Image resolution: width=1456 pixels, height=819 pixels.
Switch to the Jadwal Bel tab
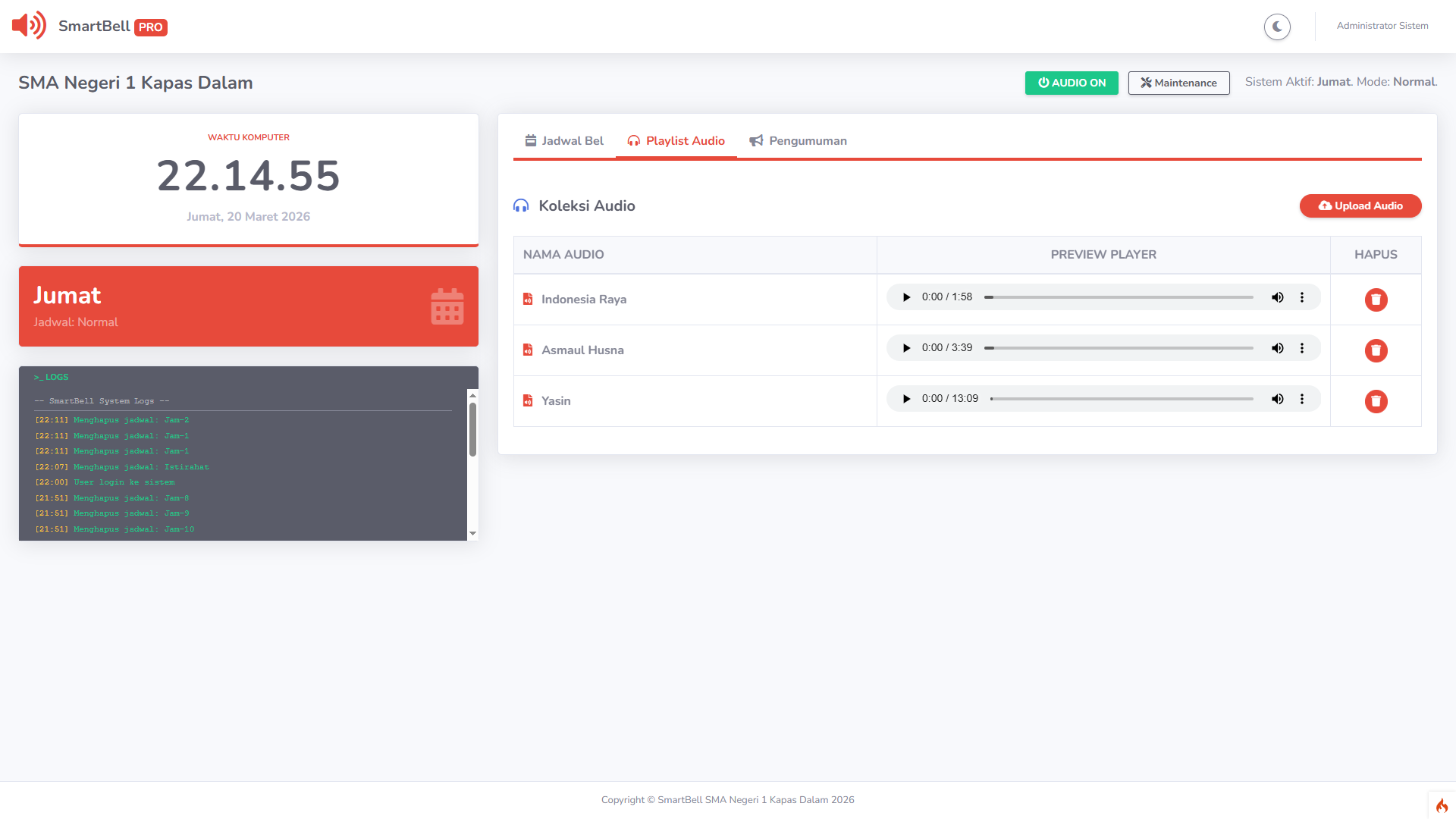click(x=564, y=141)
